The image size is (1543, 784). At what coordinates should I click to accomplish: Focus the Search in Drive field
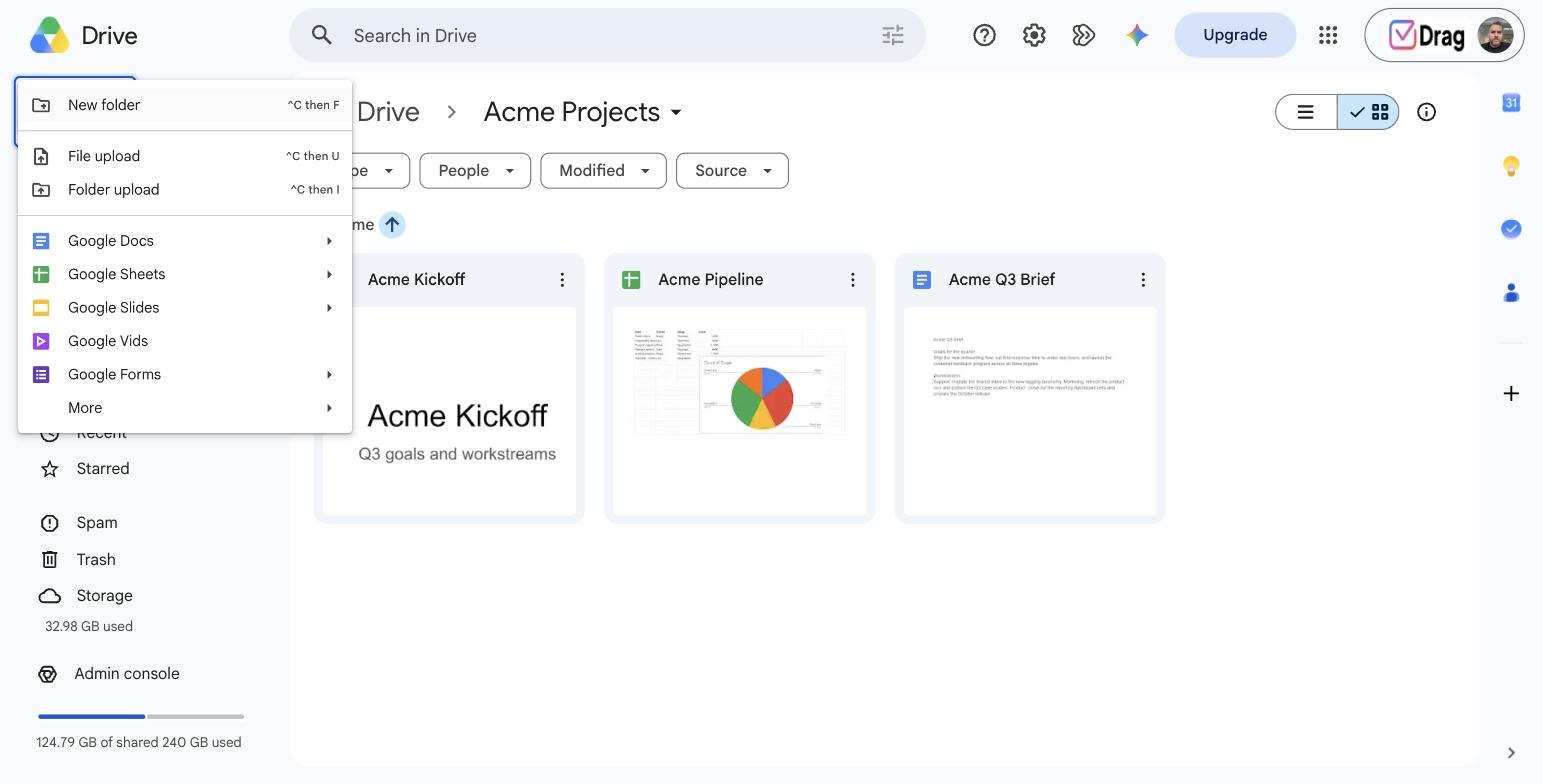pyautogui.click(x=608, y=36)
